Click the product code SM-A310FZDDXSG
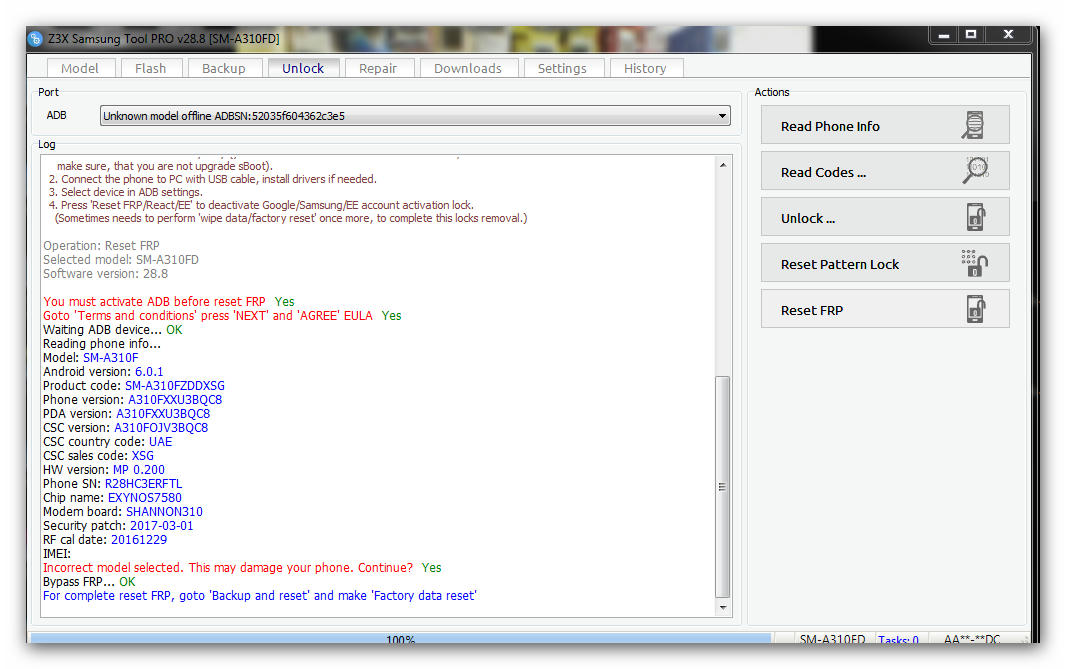Viewport: 1066px width, 669px height. coord(175,385)
